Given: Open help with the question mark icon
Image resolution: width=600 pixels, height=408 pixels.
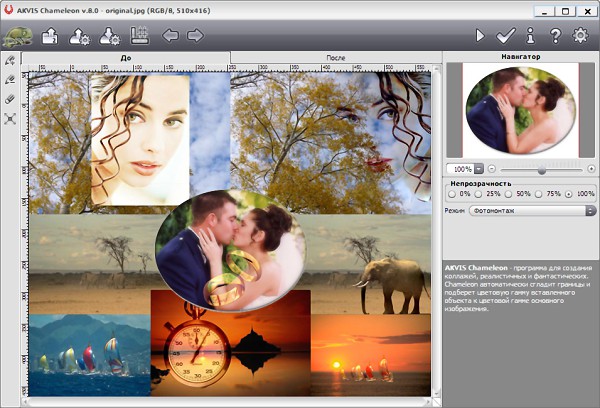Looking at the screenshot, I should pos(555,36).
